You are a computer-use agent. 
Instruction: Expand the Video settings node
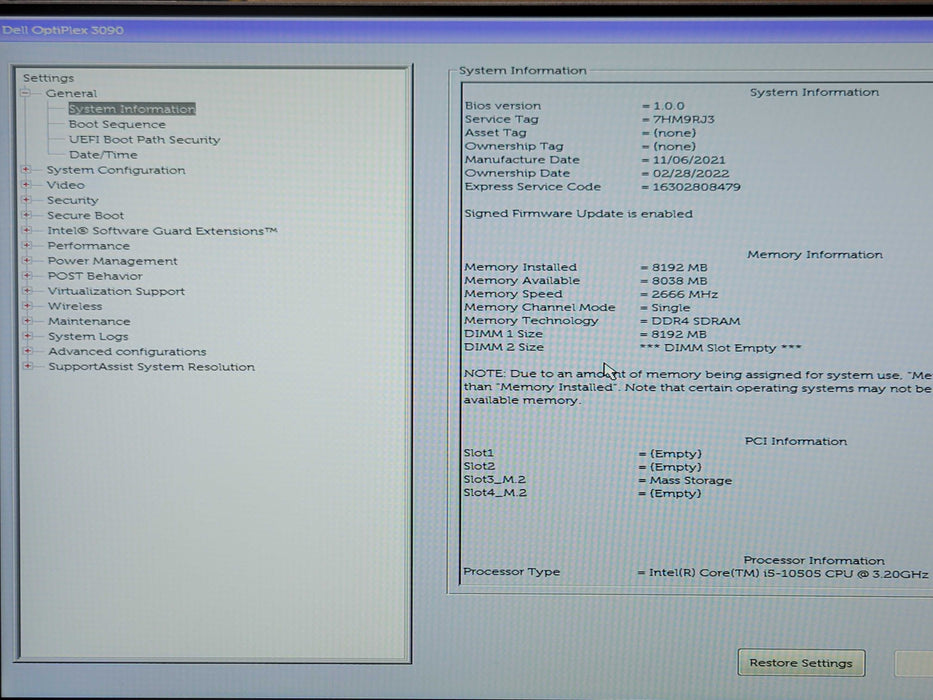pos(26,185)
